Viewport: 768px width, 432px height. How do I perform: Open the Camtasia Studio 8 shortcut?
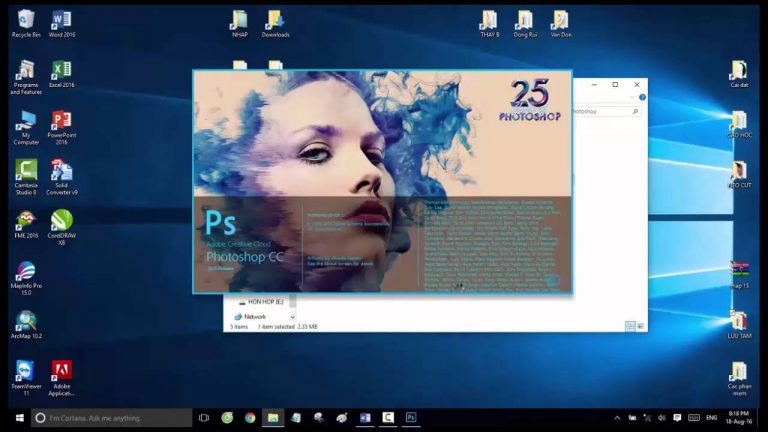[26, 177]
